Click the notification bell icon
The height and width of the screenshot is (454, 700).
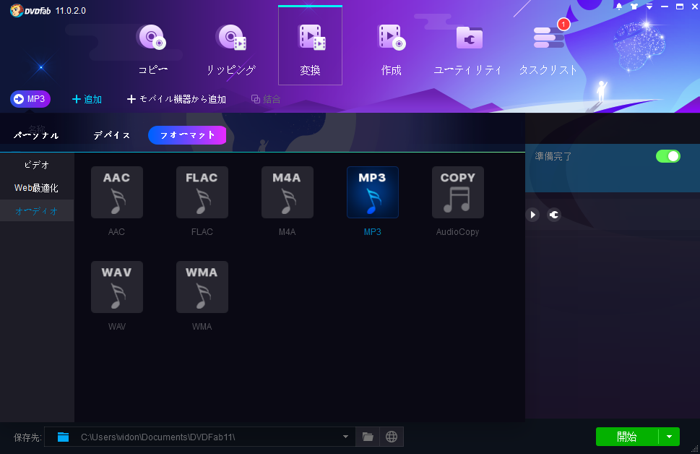click(x=619, y=7)
